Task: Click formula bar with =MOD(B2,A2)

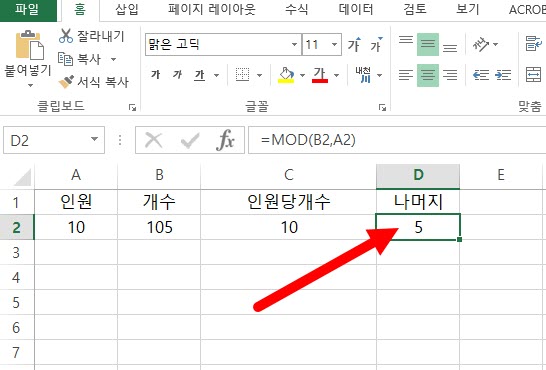Action: click(x=397, y=140)
